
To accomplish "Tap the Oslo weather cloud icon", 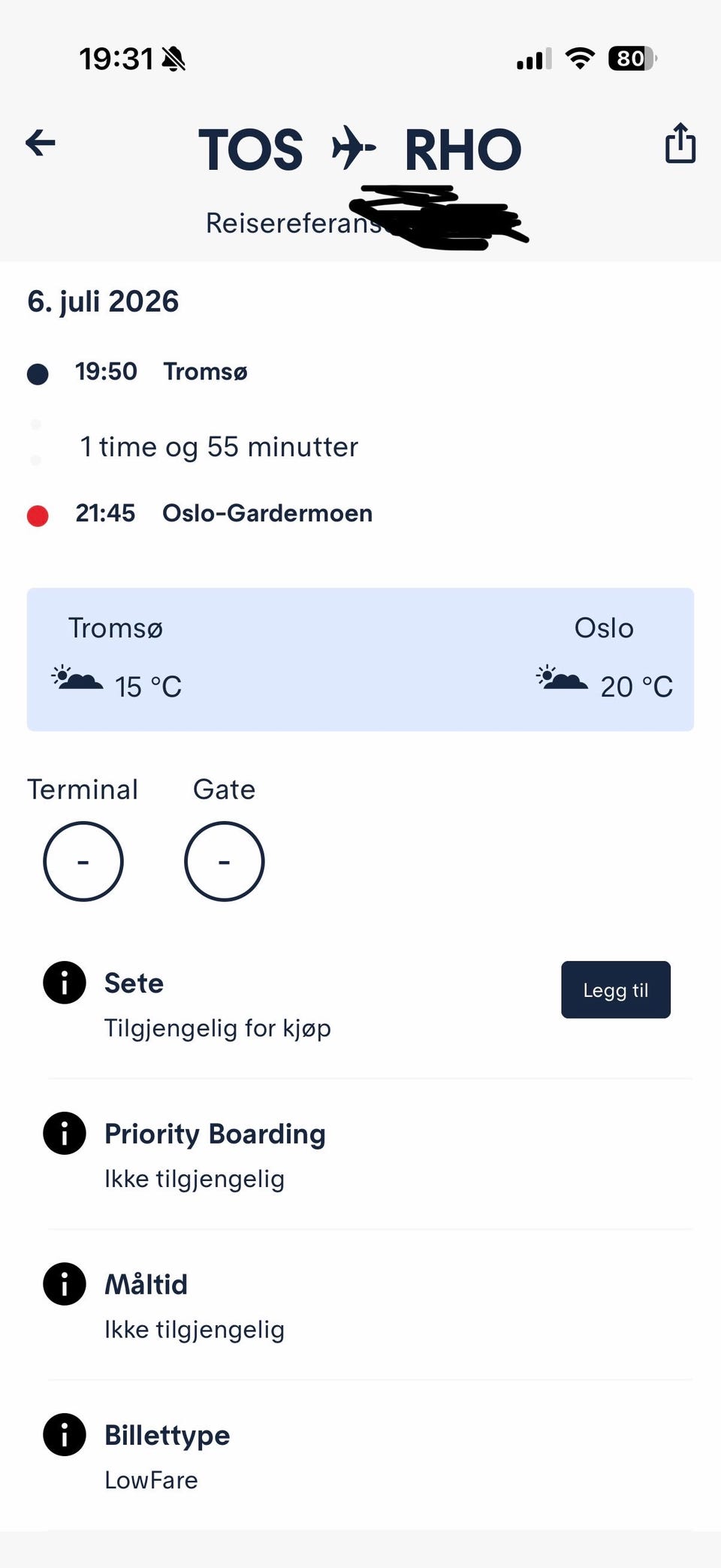I will pos(563,678).
